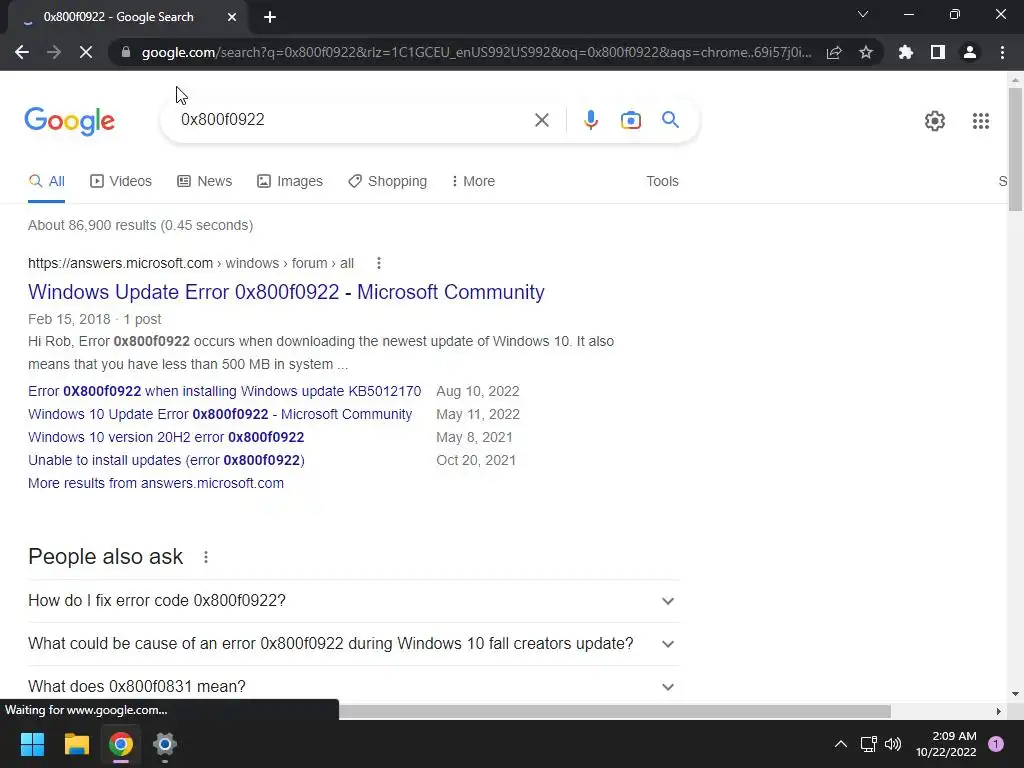Bookmark this page with the star icon
Viewport: 1024px width, 768px height.
tap(866, 52)
